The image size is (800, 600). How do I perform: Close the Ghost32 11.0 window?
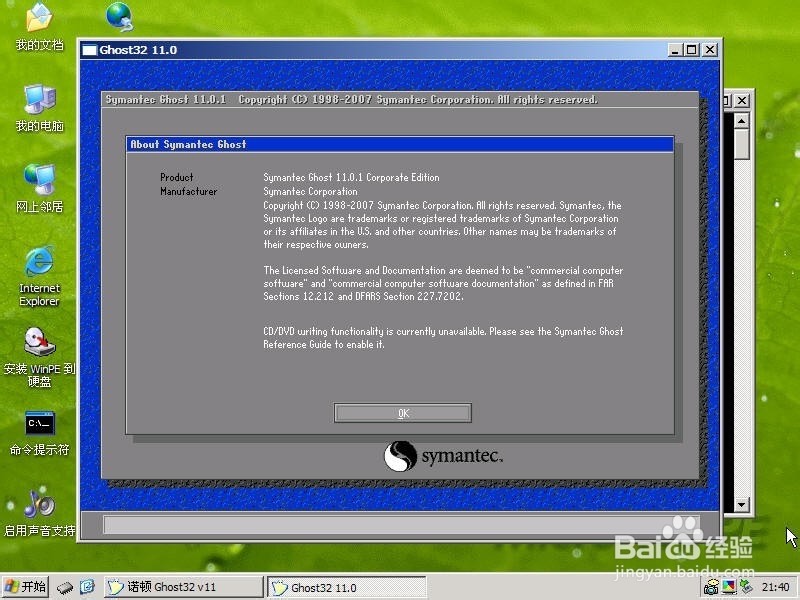click(710, 50)
